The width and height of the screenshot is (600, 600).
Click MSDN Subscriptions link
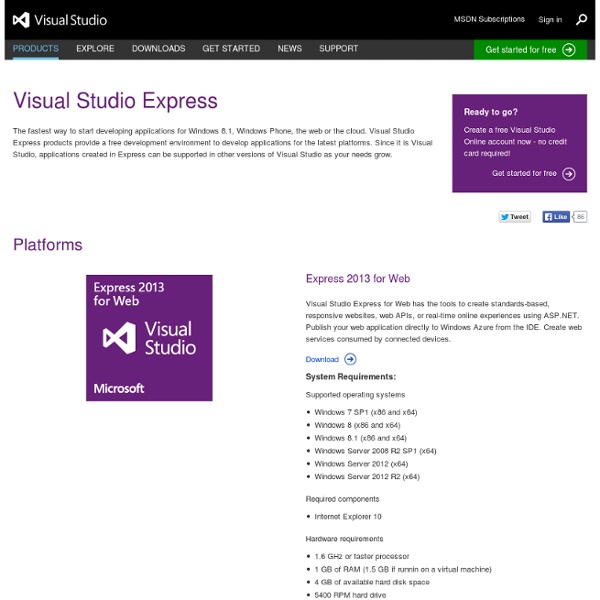(x=489, y=19)
